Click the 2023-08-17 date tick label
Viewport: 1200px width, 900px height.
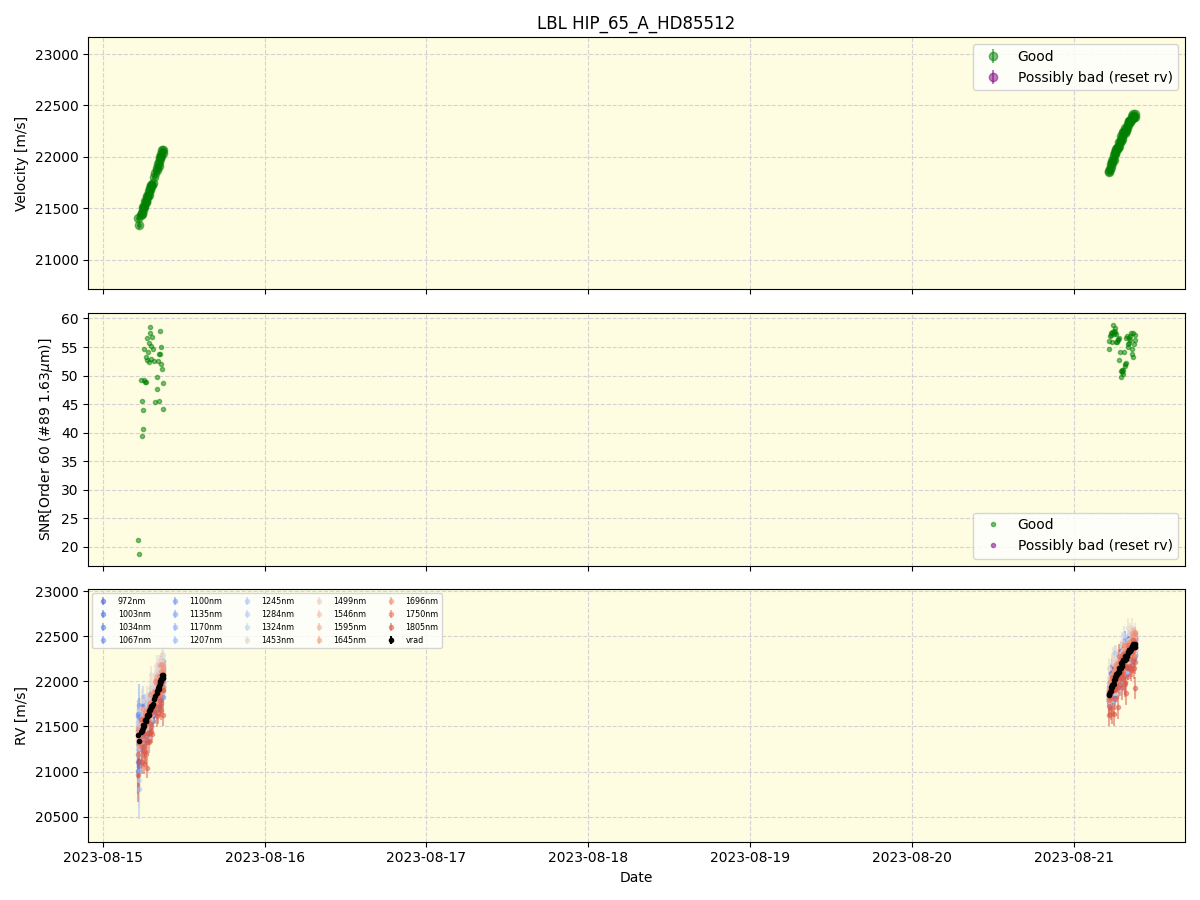pyautogui.click(x=427, y=858)
